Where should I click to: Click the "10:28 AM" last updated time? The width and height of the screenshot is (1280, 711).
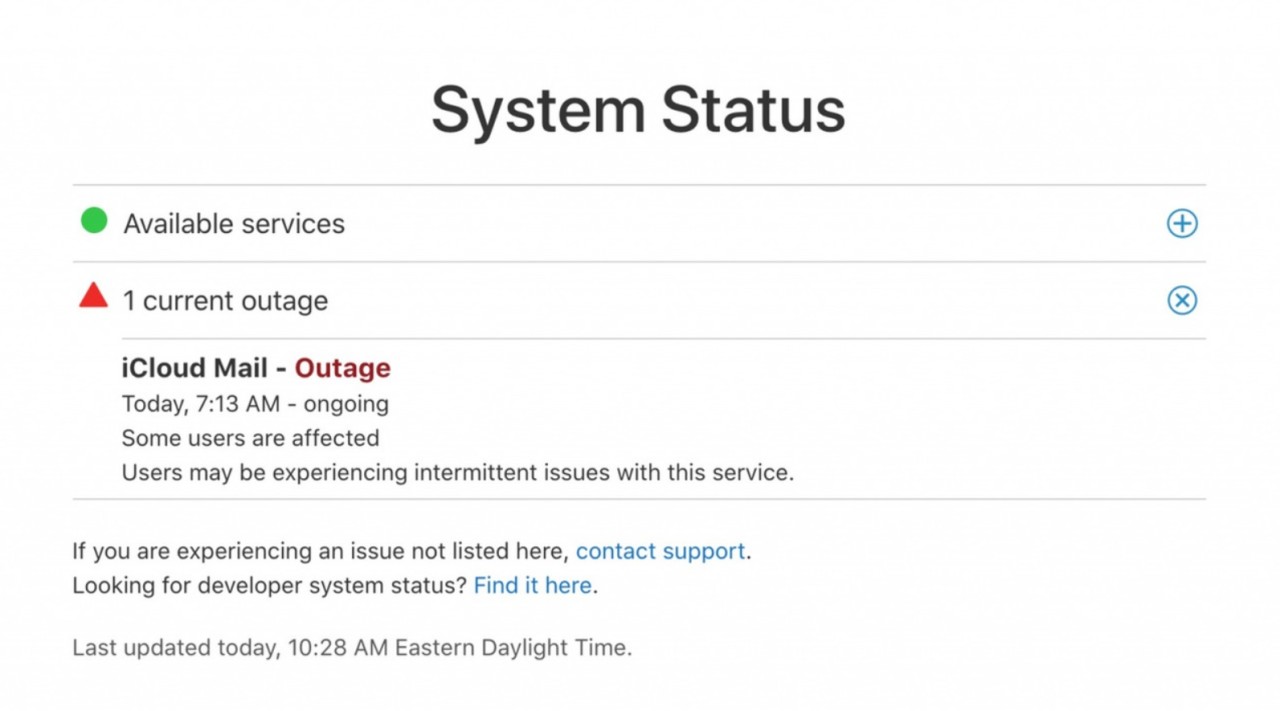coord(337,647)
